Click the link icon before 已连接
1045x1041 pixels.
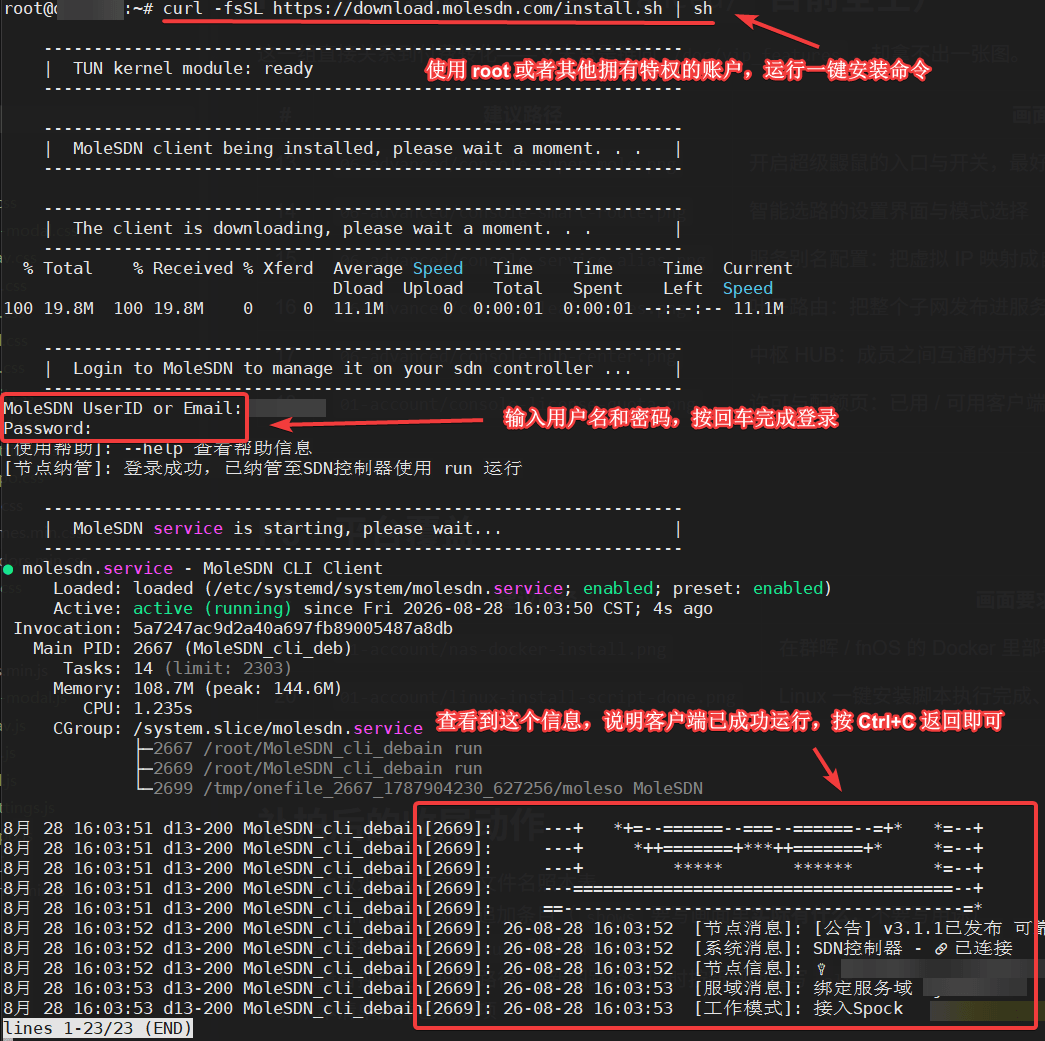click(941, 948)
